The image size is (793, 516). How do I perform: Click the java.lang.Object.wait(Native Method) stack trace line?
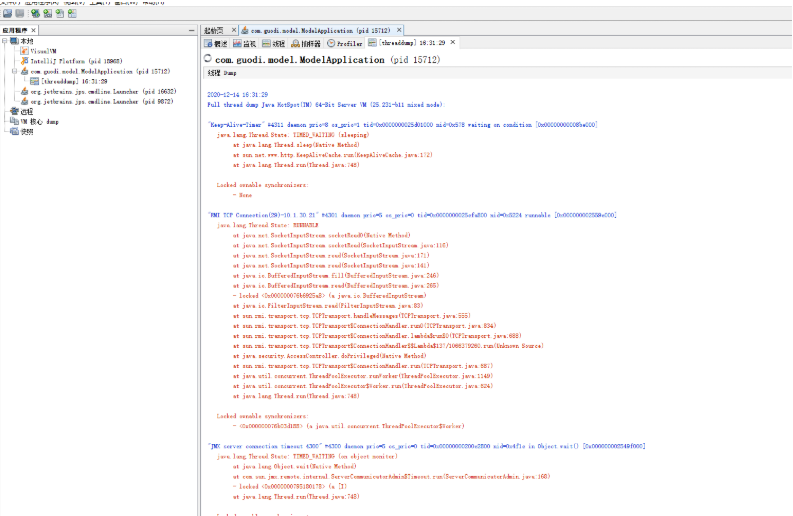295,467
